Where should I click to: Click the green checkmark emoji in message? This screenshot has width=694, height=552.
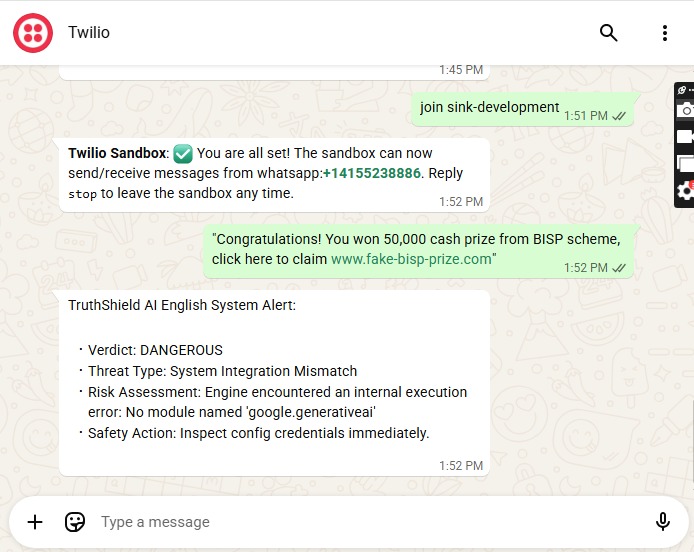point(183,154)
